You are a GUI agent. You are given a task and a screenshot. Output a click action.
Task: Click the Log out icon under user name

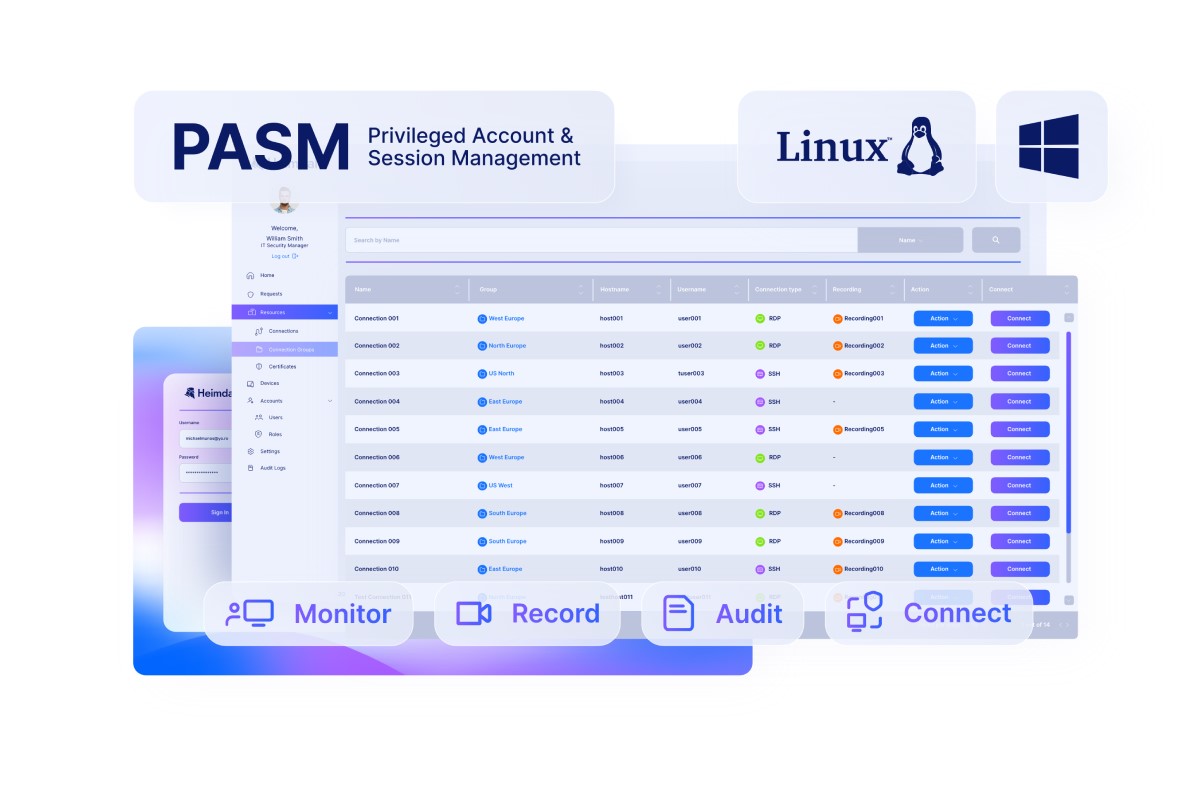coord(295,256)
